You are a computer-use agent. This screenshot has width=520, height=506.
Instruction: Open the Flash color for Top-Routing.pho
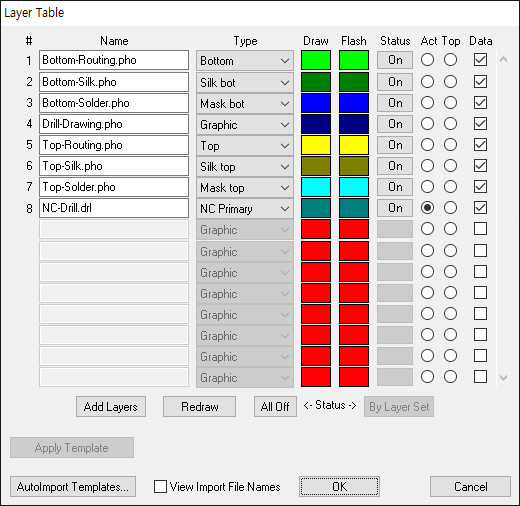click(x=354, y=145)
